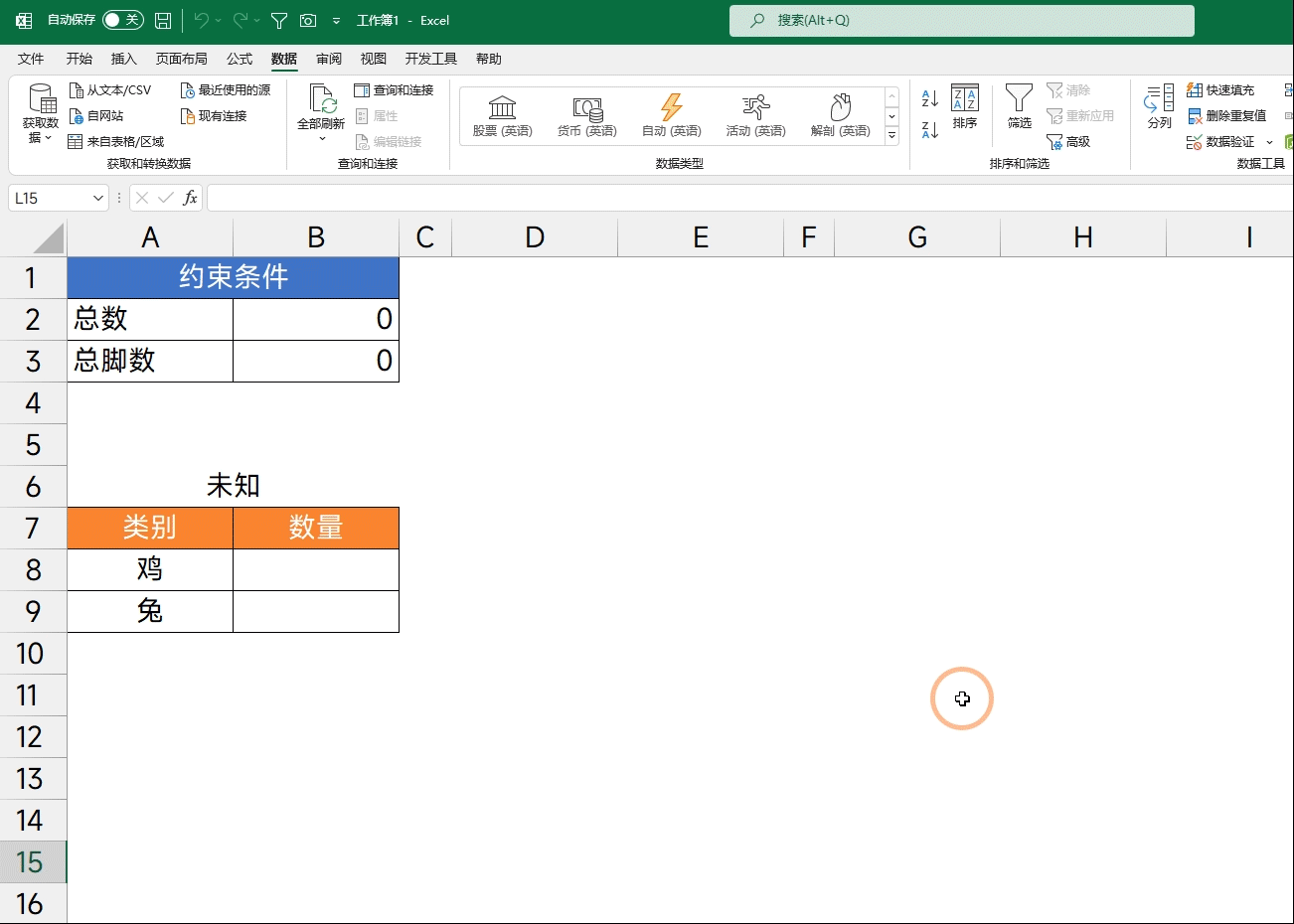
Task: Click the 搜索 (Alt+Q) search box
Action: click(x=962, y=20)
